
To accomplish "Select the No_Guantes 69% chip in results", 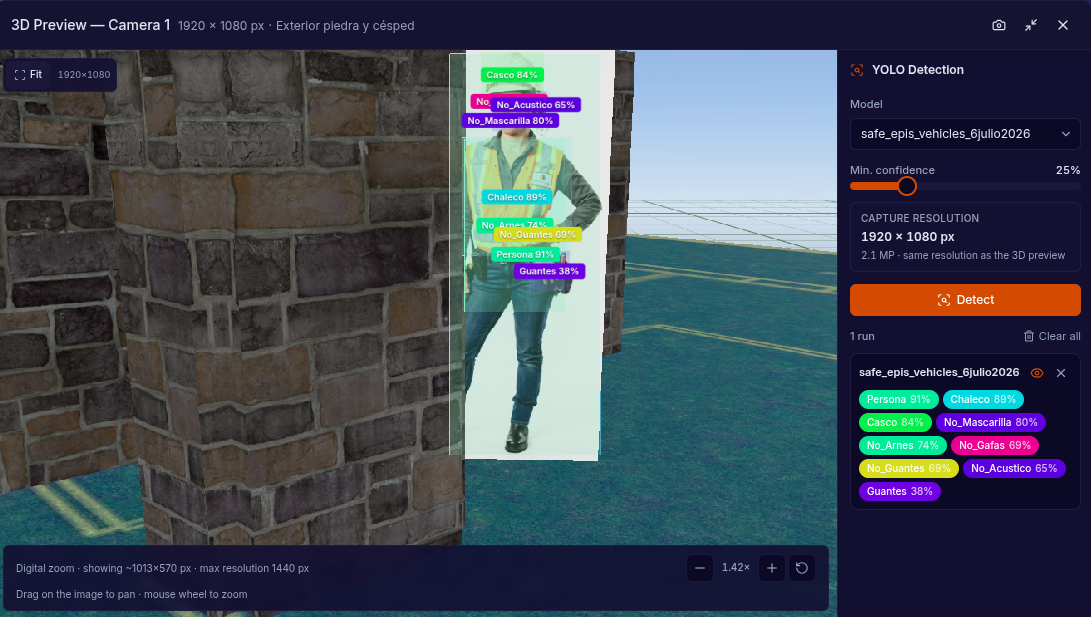I will [x=909, y=468].
